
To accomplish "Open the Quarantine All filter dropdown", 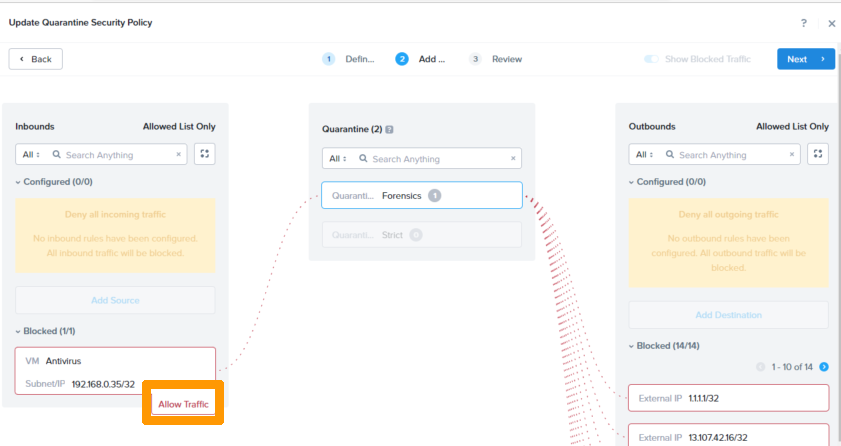I will click(337, 159).
